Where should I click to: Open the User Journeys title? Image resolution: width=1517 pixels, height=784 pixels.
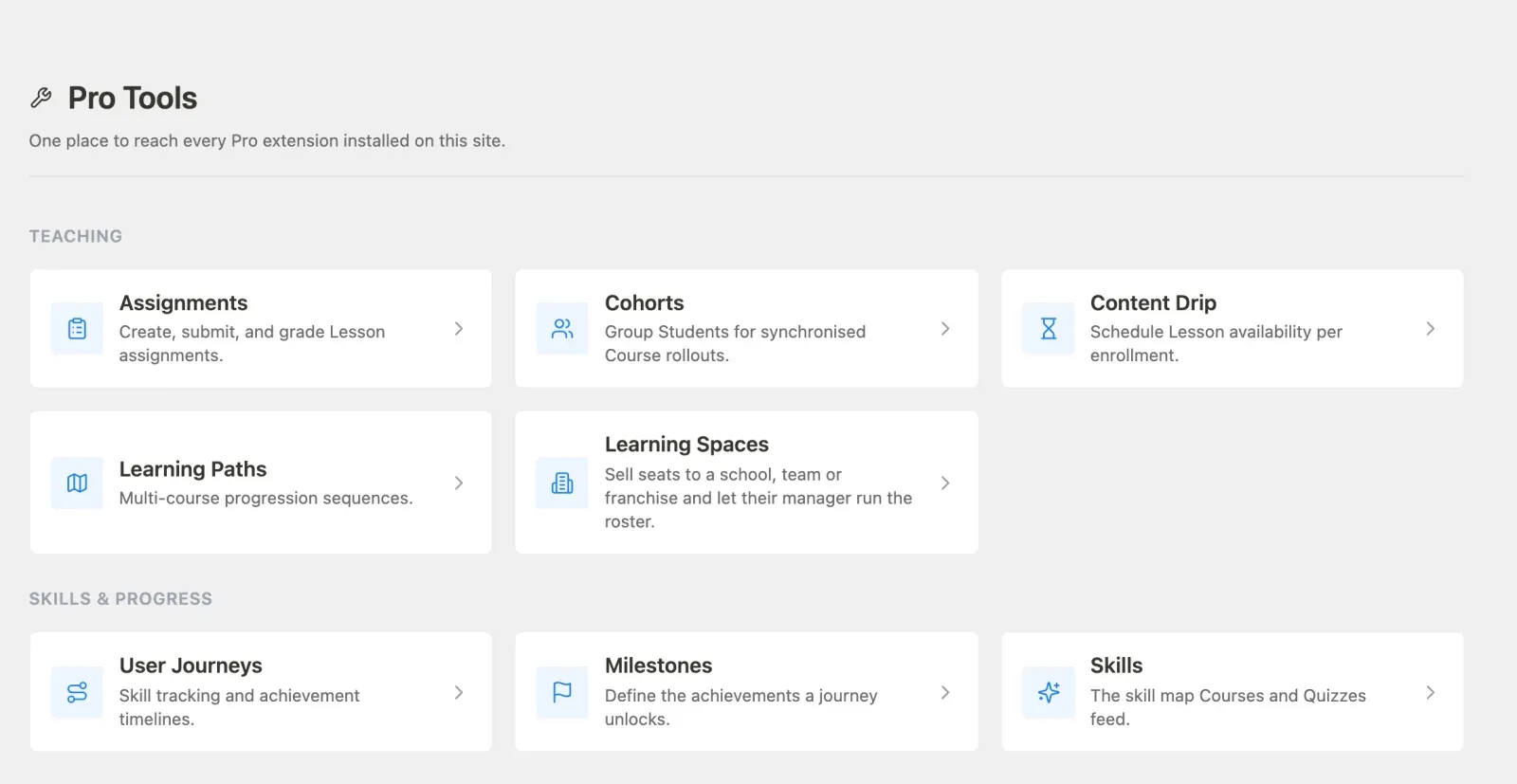click(x=191, y=665)
